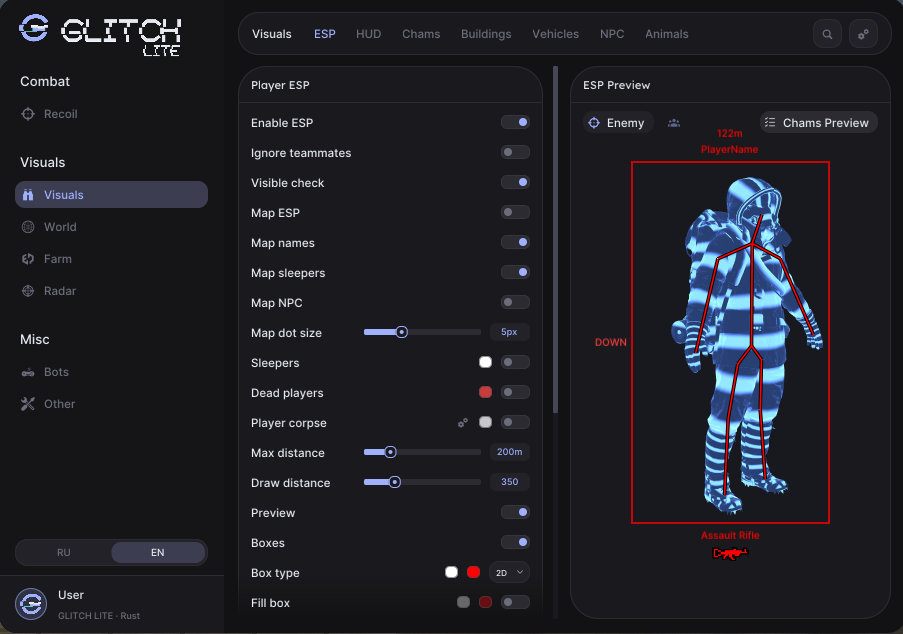Enable Player corpse switch
Image resolution: width=903 pixels, height=634 pixels.
pyautogui.click(x=515, y=422)
